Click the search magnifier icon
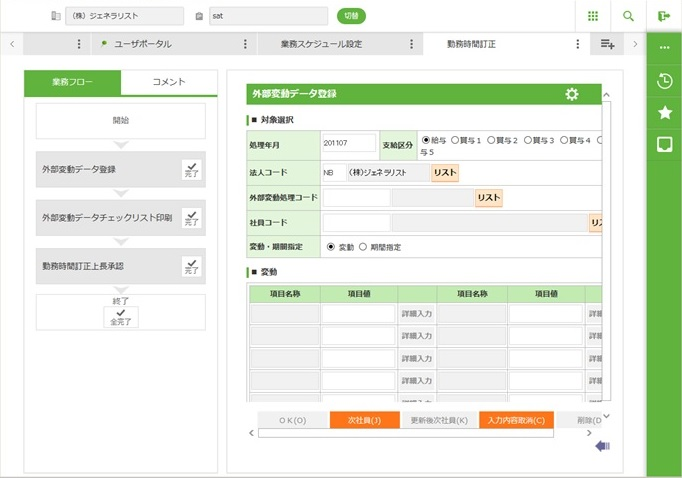This screenshot has width=682, height=478. point(628,16)
